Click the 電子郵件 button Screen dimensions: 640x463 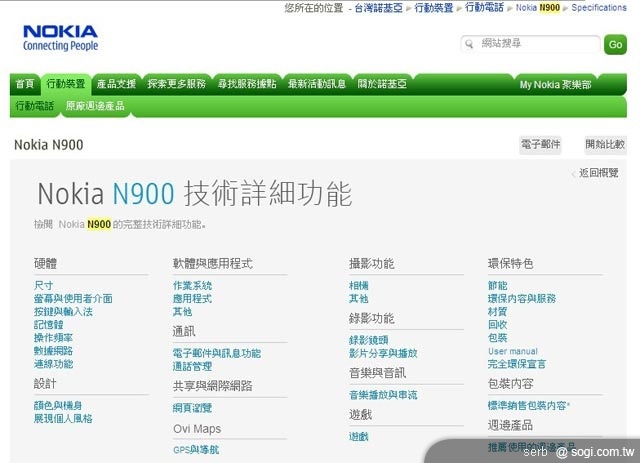(540, 145)
